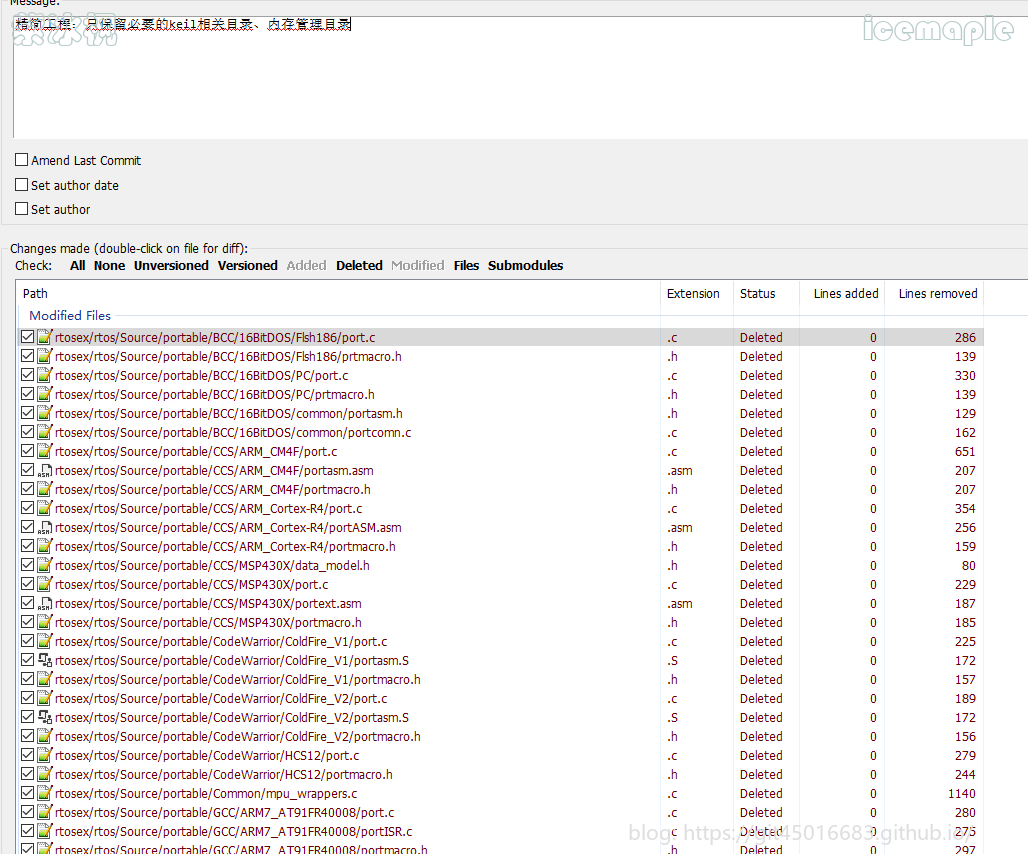
Task: Sort by Path column header
Action: 338,294
